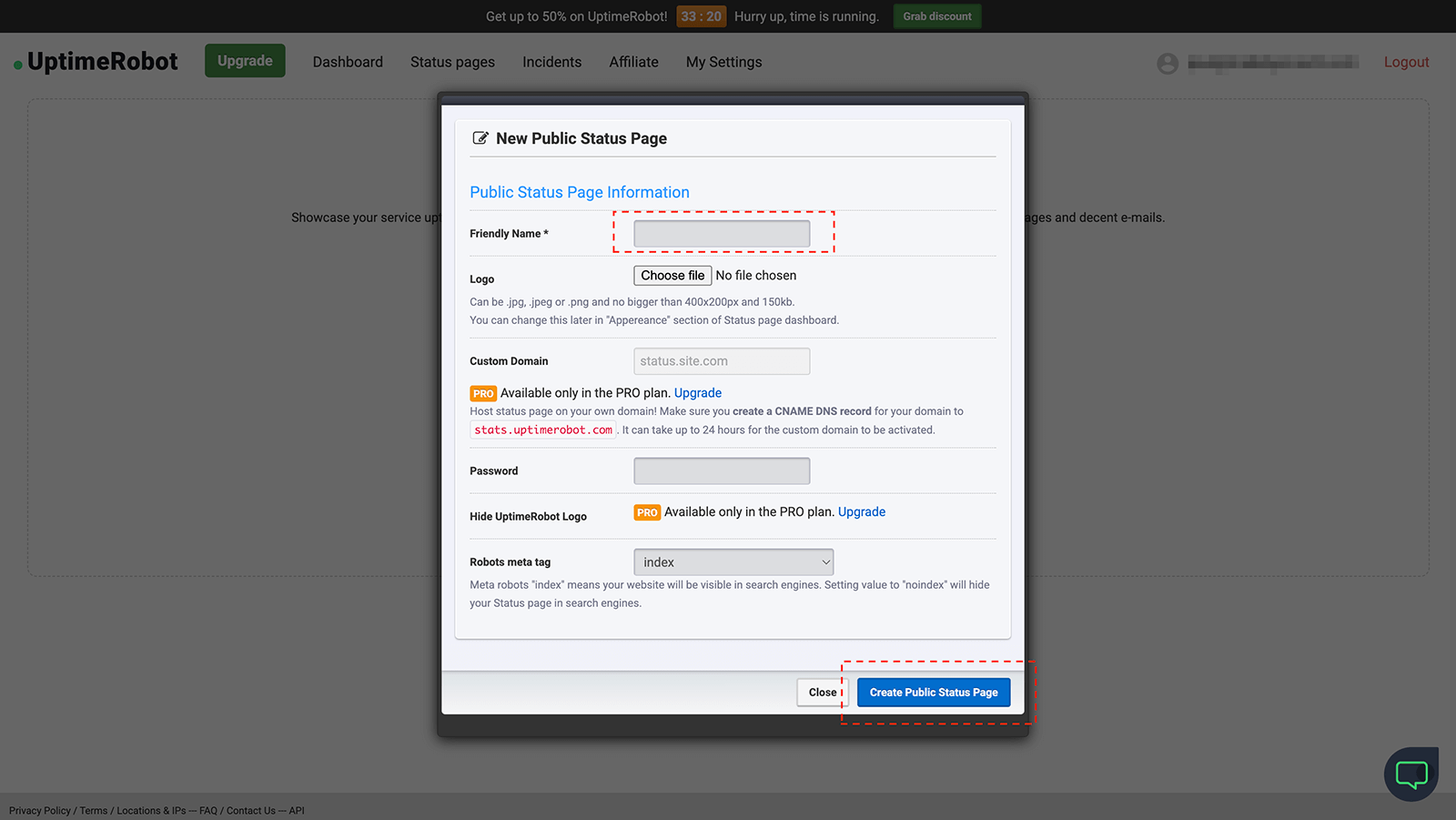Click the Grab discount button

pyautogui.click(x=937, y=16)
